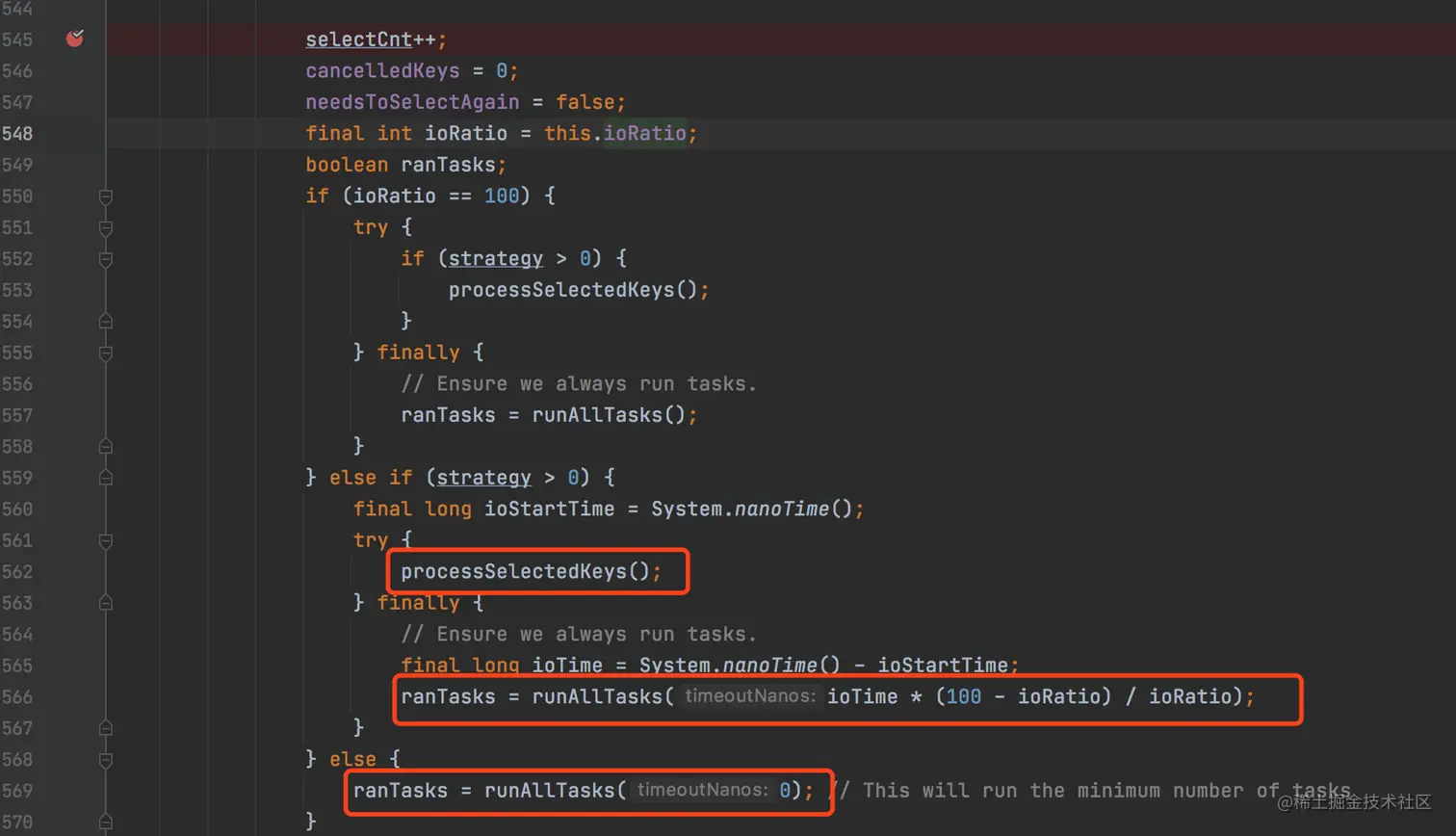
Task: Remove the breakpoint on line 545
Action: click(x=75, y=39)
